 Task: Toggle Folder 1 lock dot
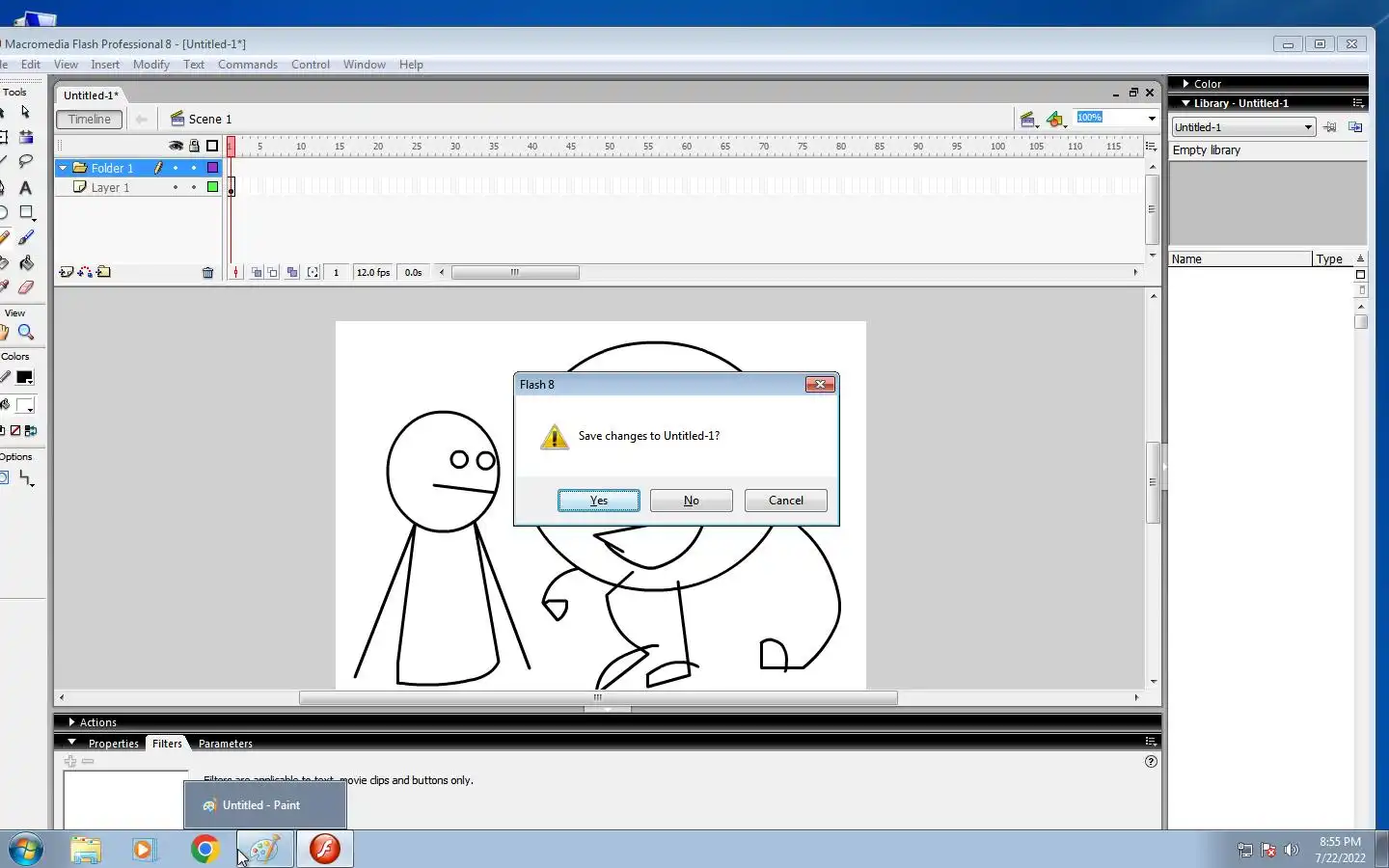pyautogui.click(x=194, y=168)
